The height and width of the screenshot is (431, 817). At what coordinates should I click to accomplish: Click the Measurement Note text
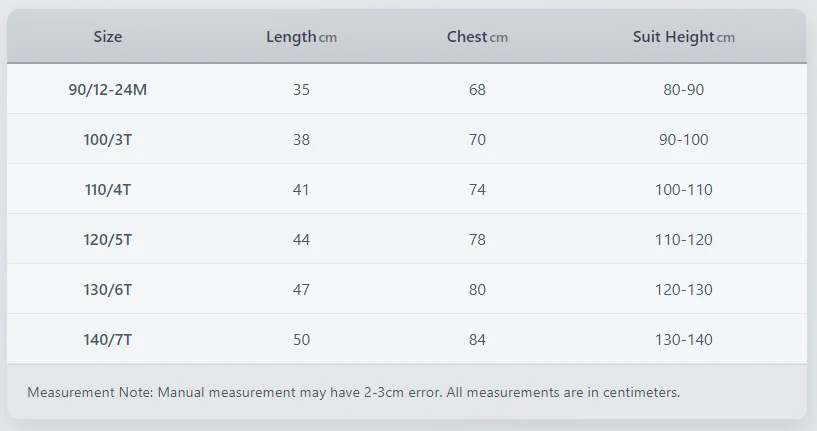[x=353, y=392]
